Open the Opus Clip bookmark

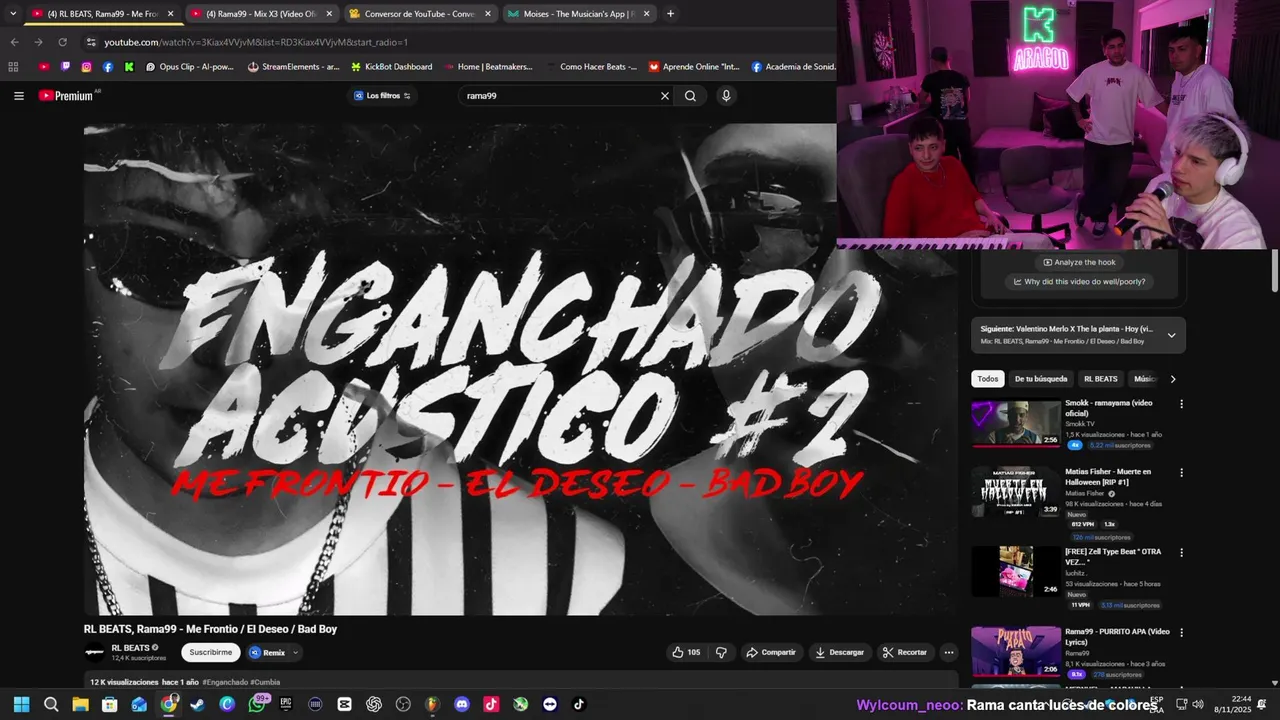point(189,67)
